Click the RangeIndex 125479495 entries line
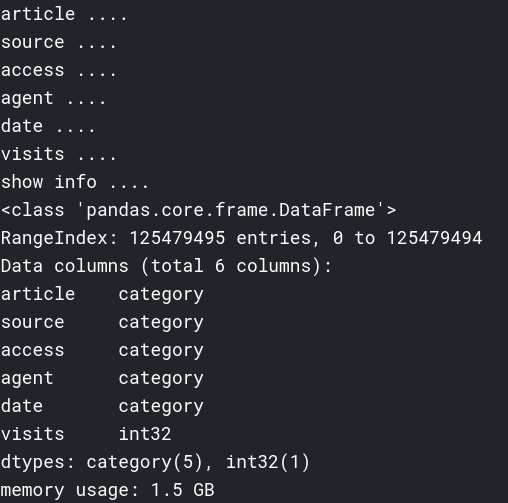This screenshot has height=503, width=508. coord(241,238)
